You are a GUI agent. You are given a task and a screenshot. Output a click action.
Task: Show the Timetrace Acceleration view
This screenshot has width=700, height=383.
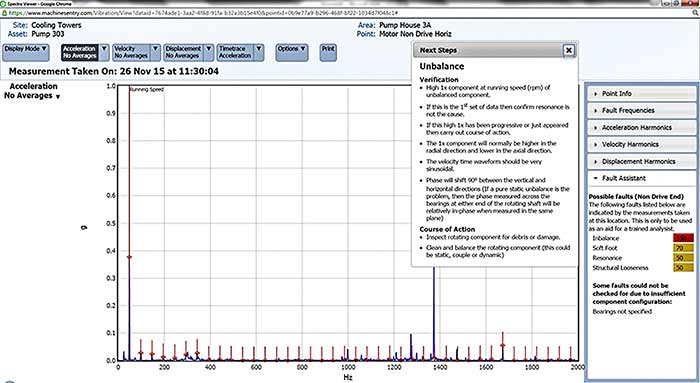click(235, 52)
